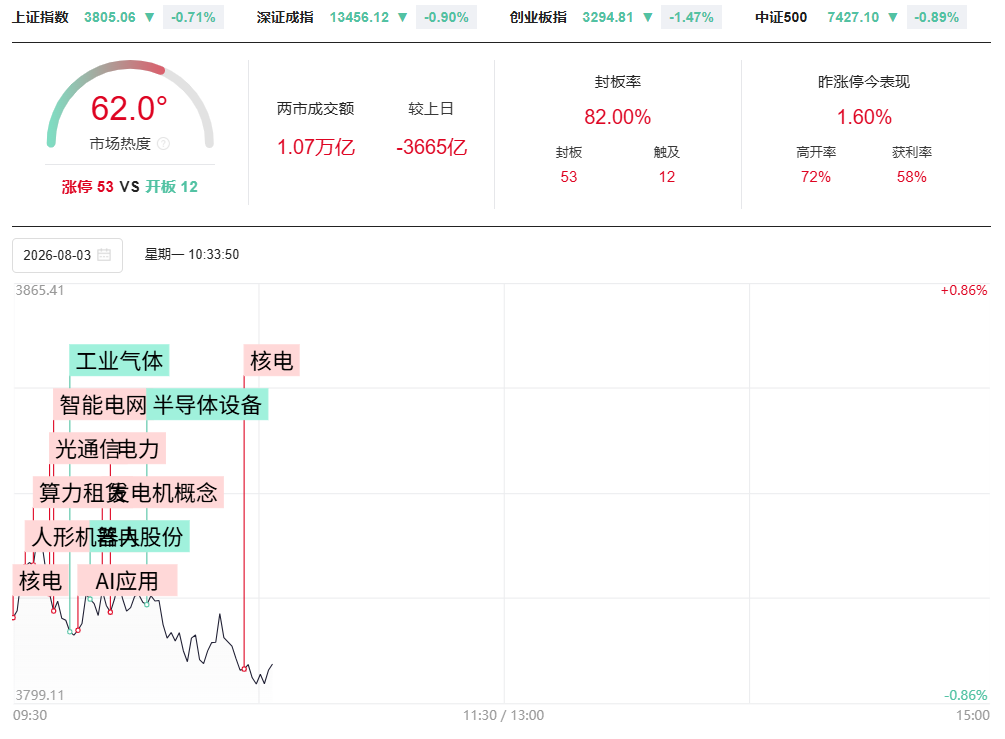Viewport: 1005px width, 739px height.
Task: Select the 工业气体 sector tag on chart
Action: coord(119,361)
